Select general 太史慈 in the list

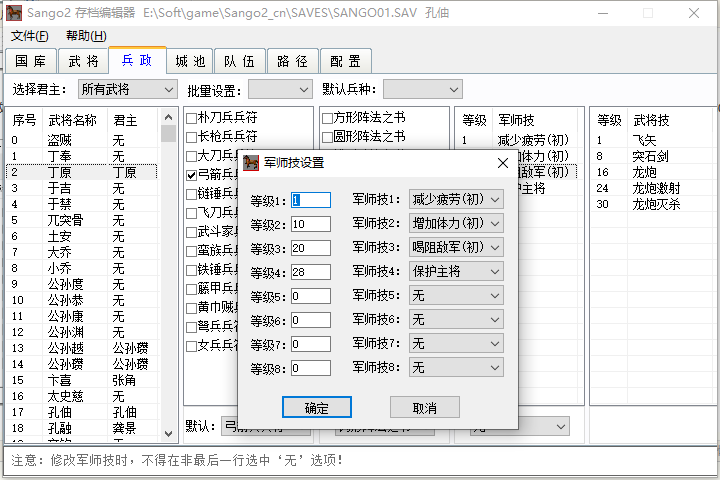pyautogui.click(x=83, y=396)
